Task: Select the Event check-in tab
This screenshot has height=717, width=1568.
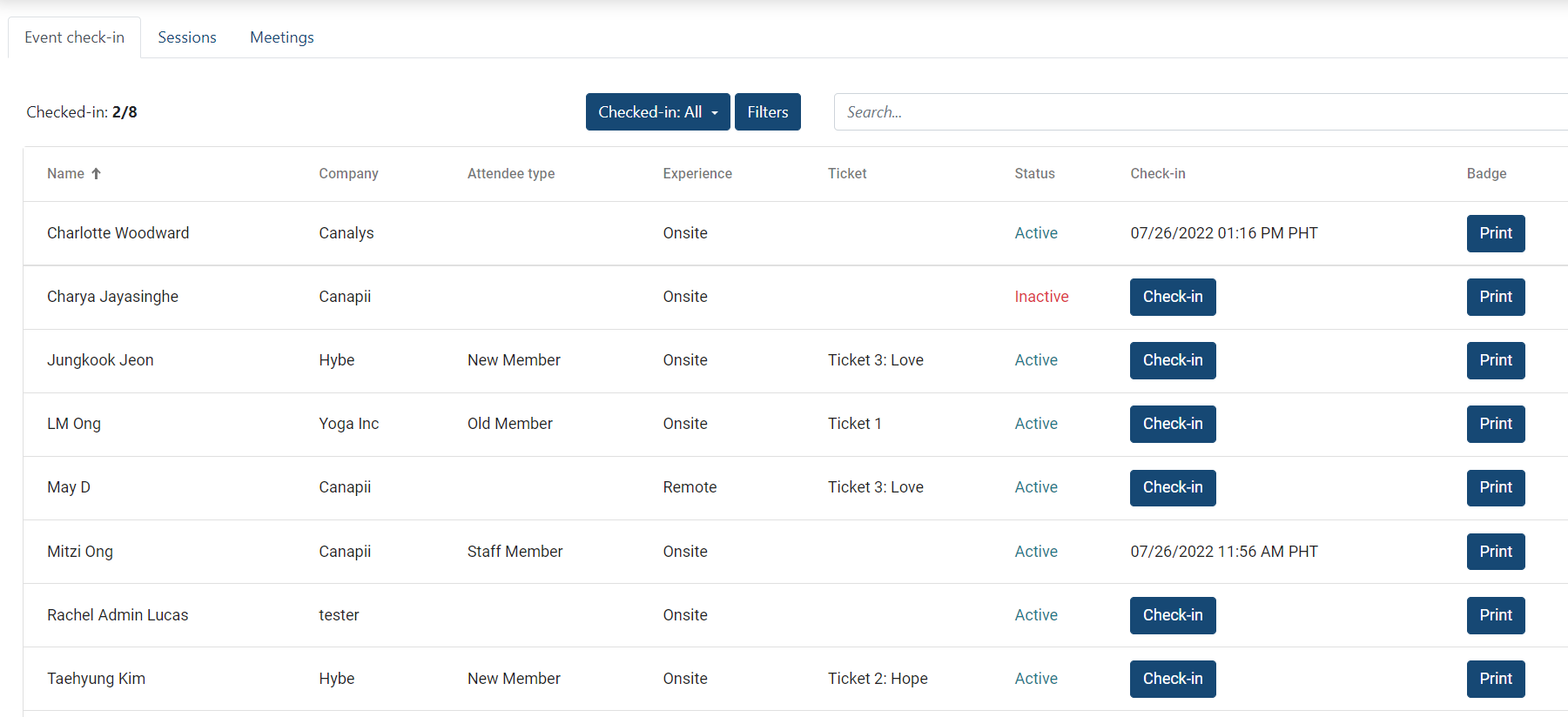Action: point(75,37)
